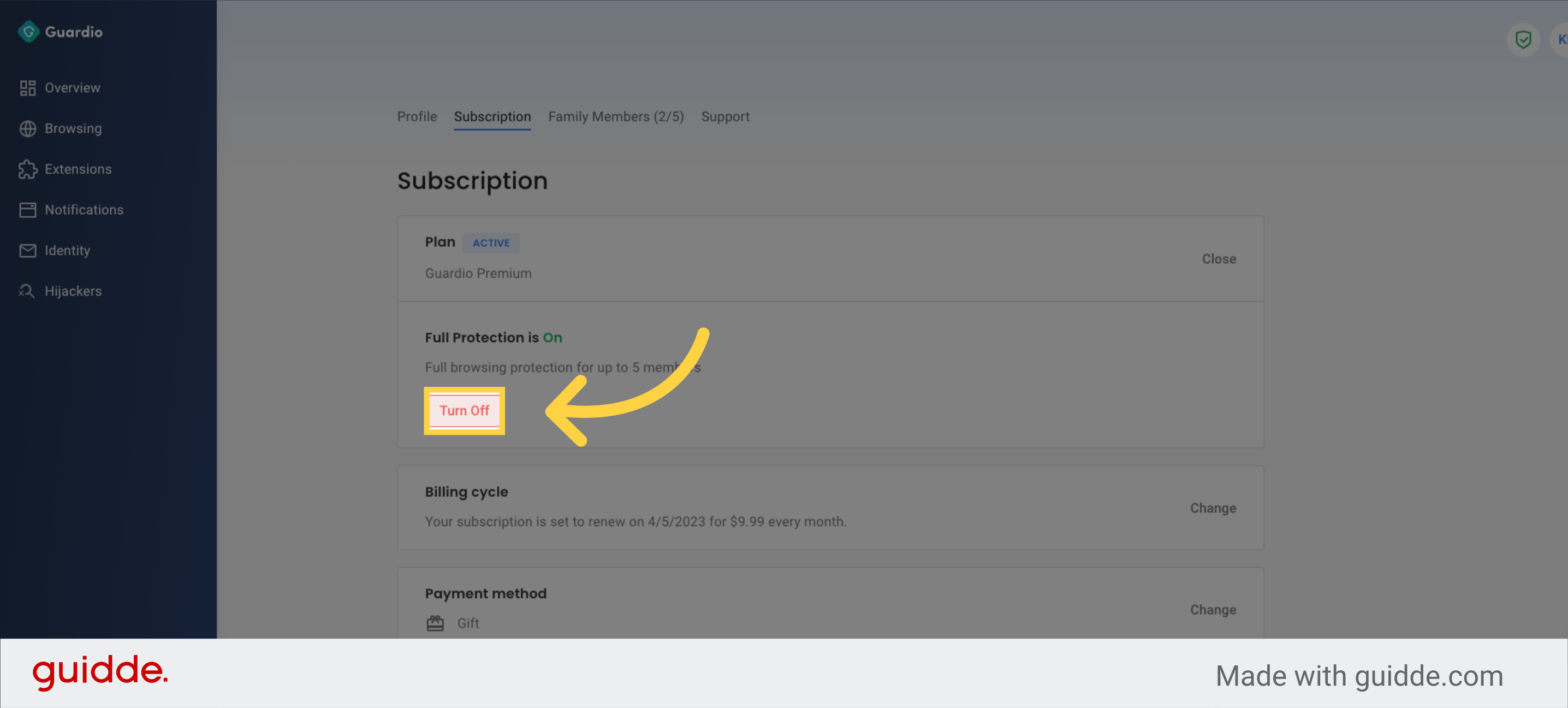Select Extensions text in the sidebar
This screenshot has height=708, width=1568.
click(78, 169)
